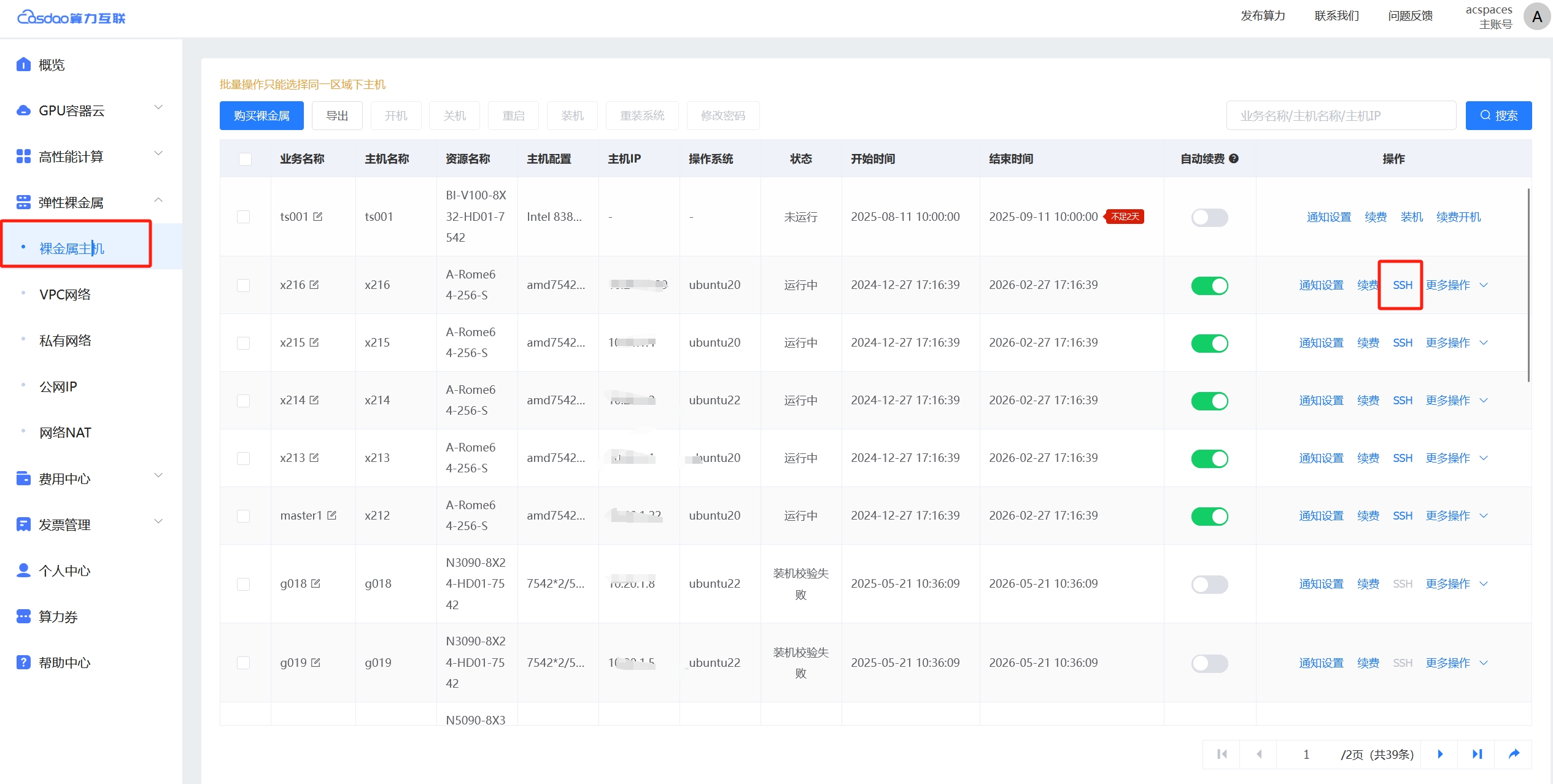Screen dimensions: 1553x784
Task: Go to last page pagination icon
Action: [x=1477, y=754]
